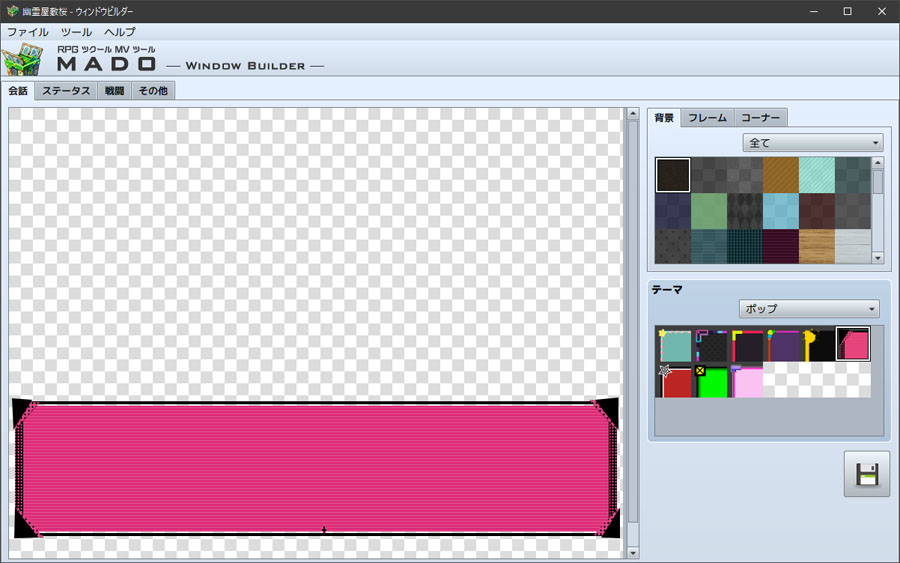Click the preview canvas scroll-up arrow
The height and width of the screenshot is (563, 900).
633,114
